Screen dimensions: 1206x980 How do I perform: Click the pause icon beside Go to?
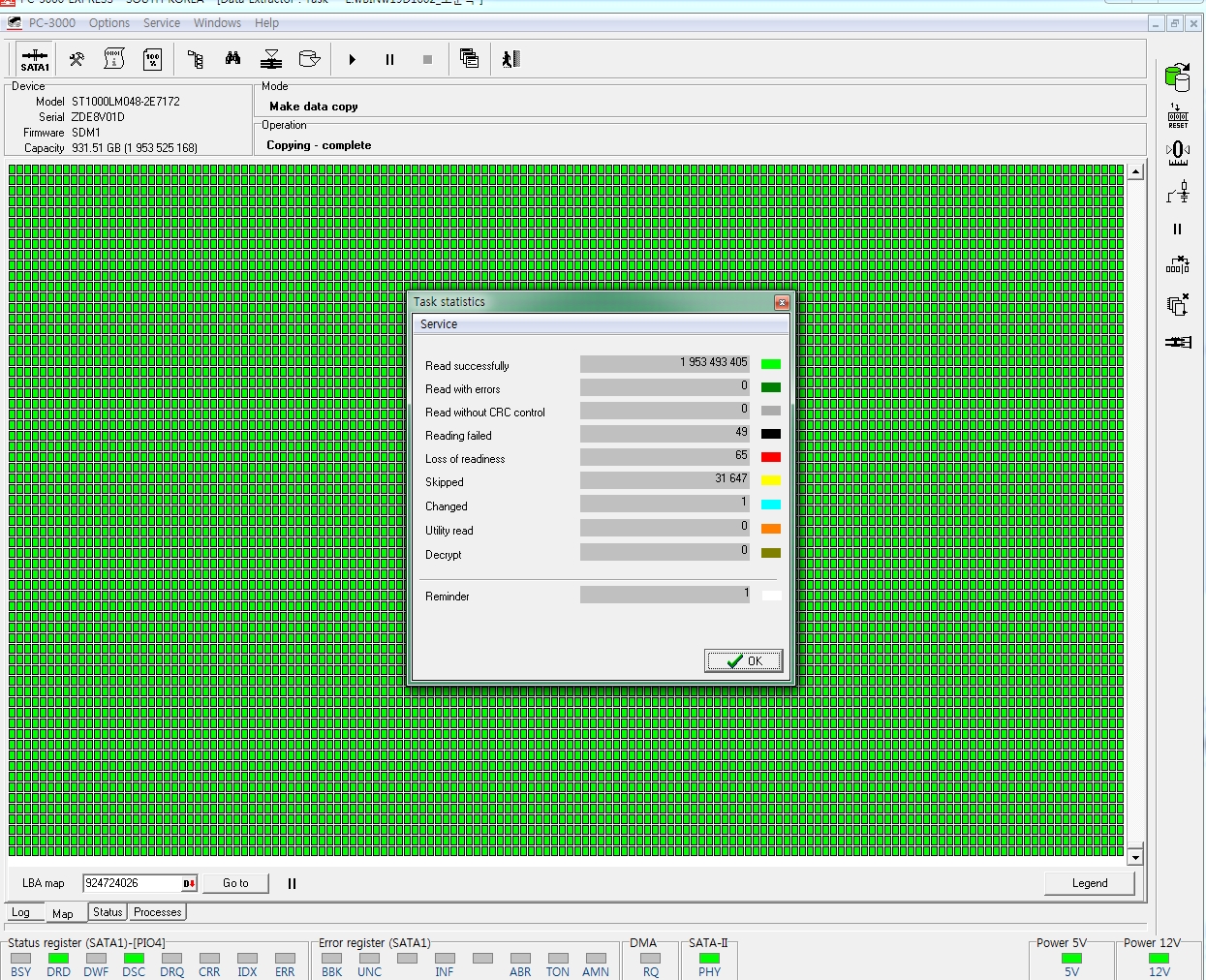coord(292,883)
